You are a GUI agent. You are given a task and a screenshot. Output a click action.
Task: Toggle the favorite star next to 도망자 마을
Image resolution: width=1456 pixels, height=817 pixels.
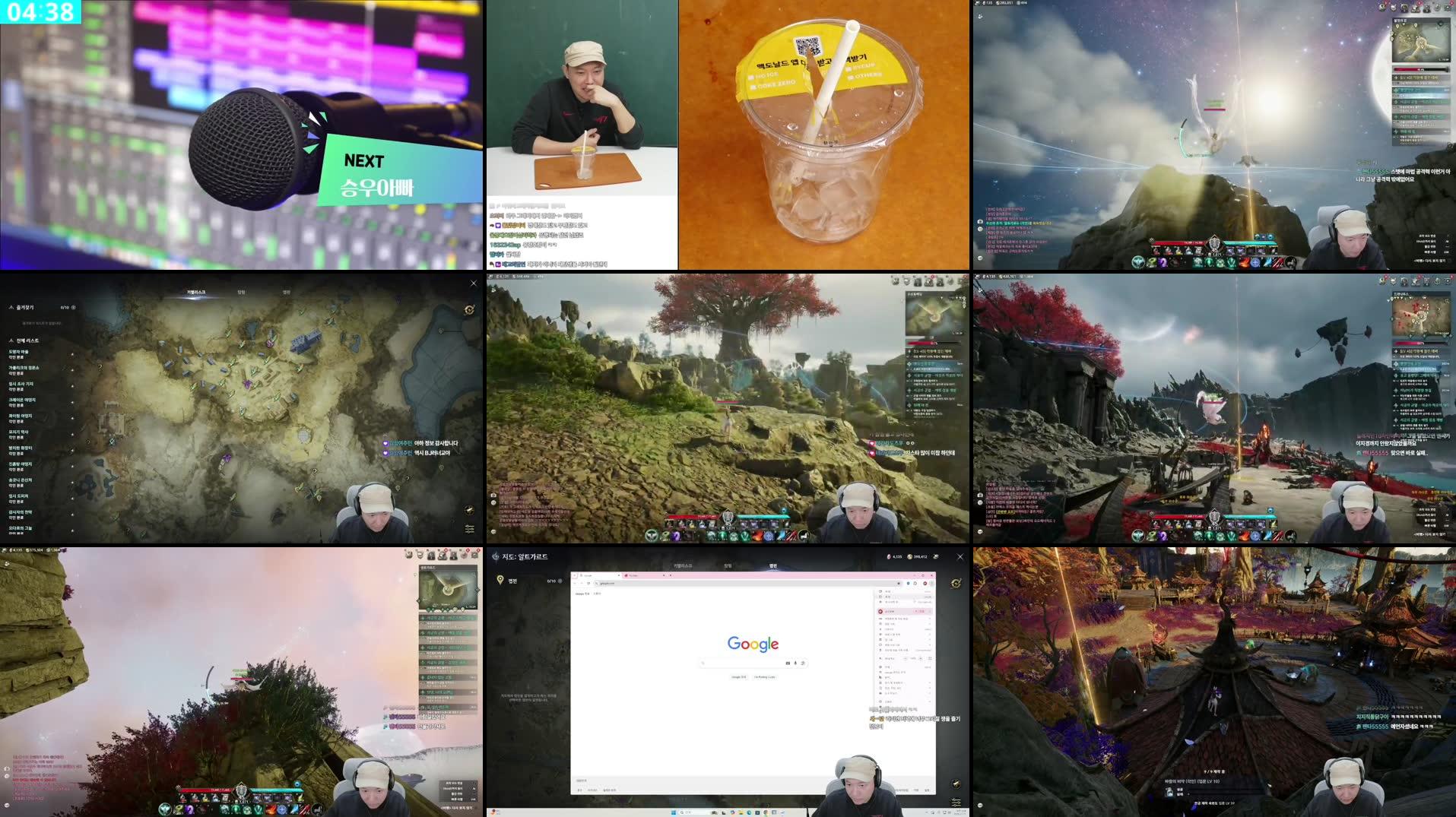point(72,353)
